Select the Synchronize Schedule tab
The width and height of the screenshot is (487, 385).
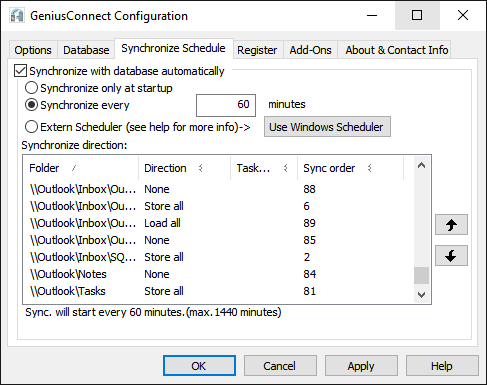pos(173,49)
